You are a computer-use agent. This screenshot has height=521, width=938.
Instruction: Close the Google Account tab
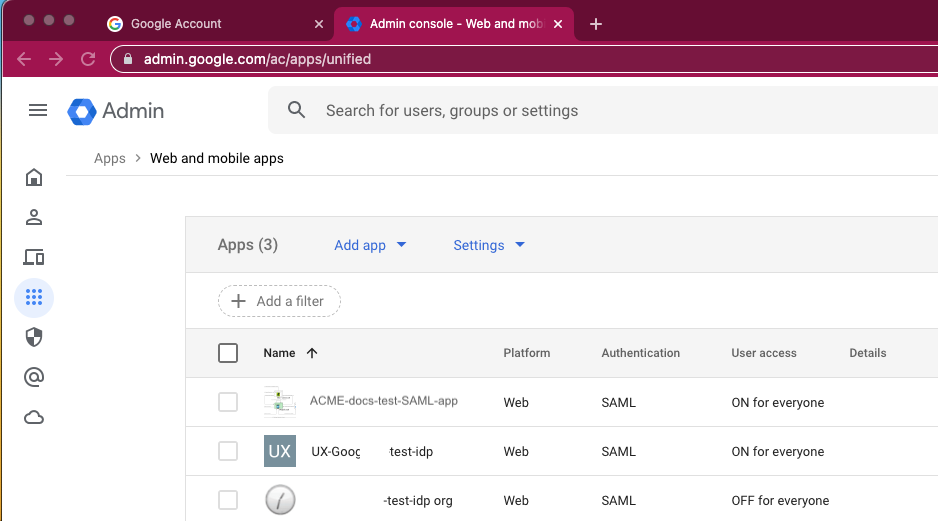click(319, 24)
